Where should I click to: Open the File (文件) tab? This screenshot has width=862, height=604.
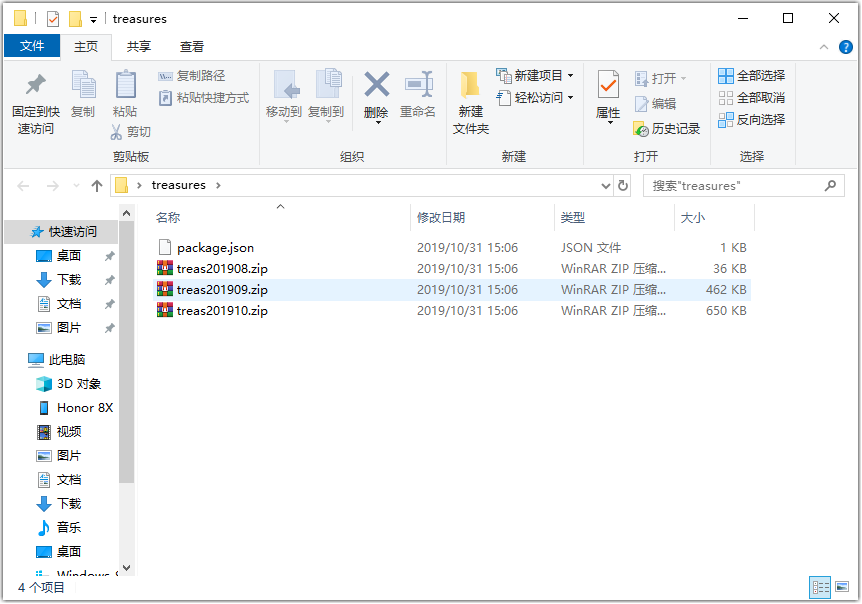pyautogui.click(x=32, y=46)
